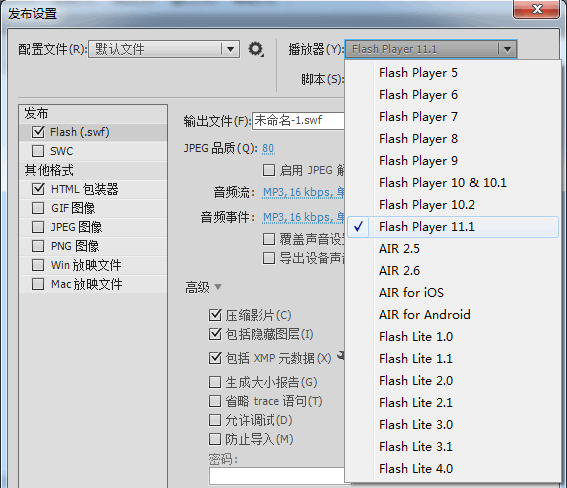Enable 允许调试 checkbox
This screenshot has height=488, width=567.
click(215, 420)
